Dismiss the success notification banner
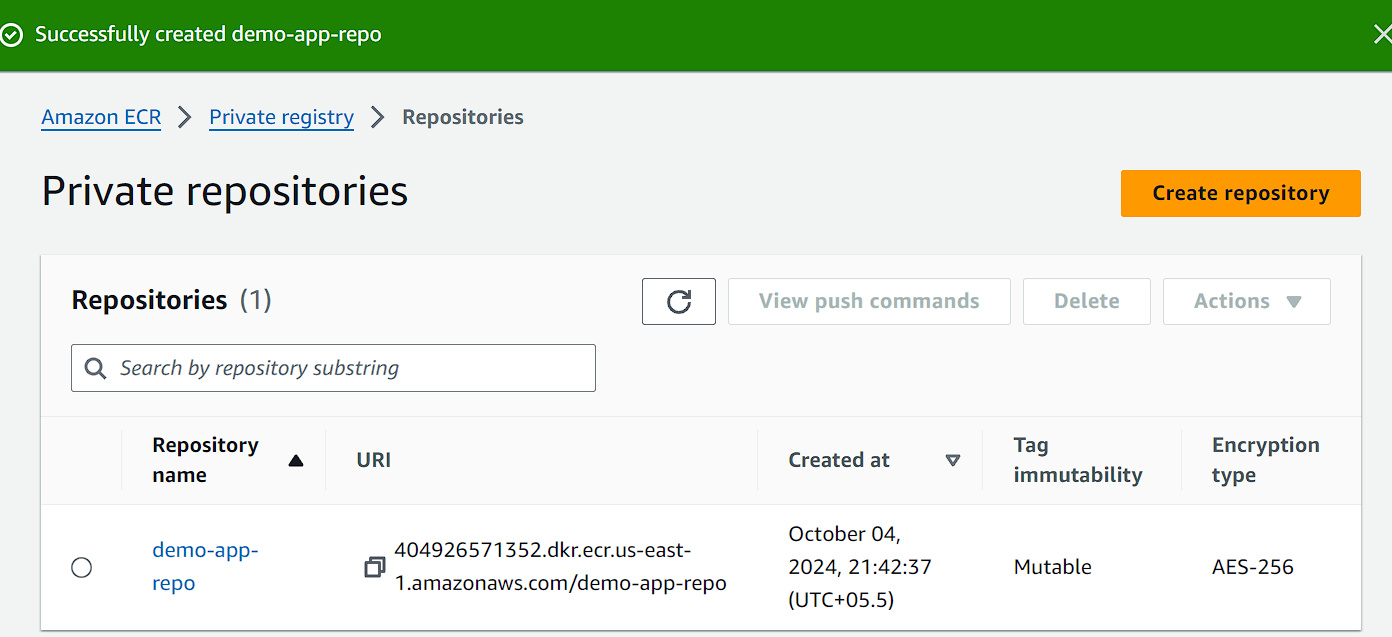Image resolution: width=1392 pixels, height=637 pixels. tap(1382, 35)
